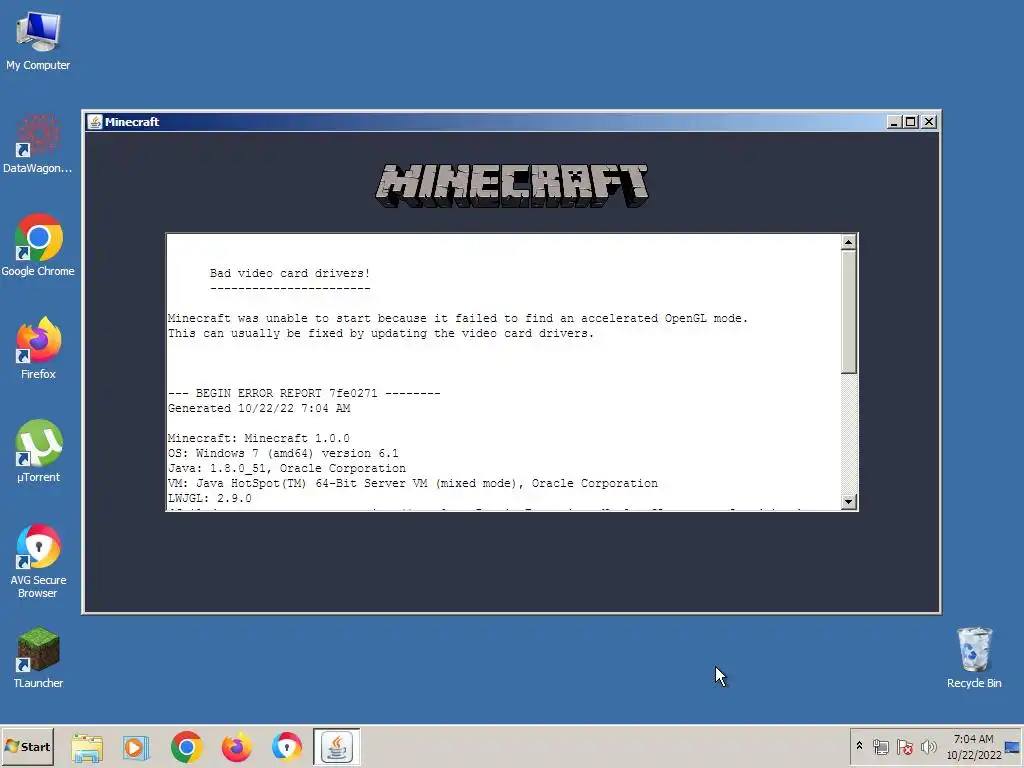Launch AVG Secure Browser from the taskbar
Screen dimensions: 1024x768
(x=287, y=747)
